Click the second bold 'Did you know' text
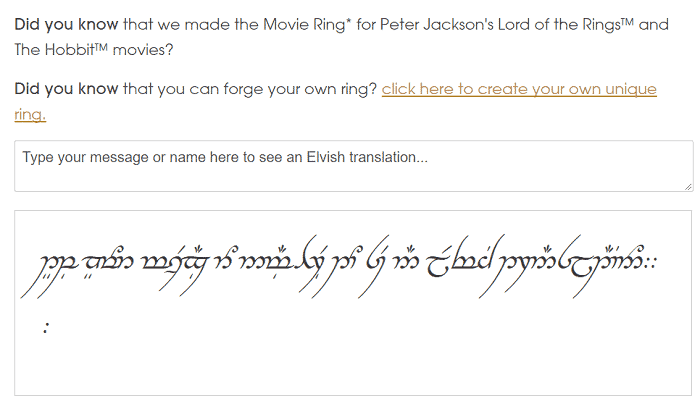The height and width of the screenshot is (409, 700). [x=66, y=89]
